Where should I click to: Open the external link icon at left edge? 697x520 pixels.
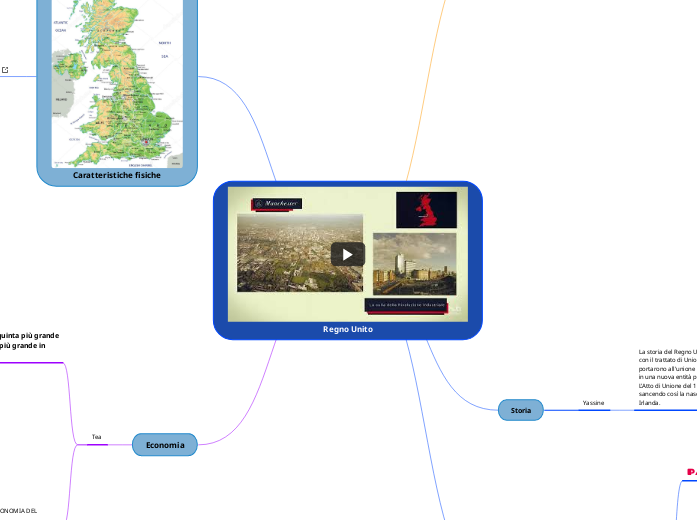coord(5,69)
